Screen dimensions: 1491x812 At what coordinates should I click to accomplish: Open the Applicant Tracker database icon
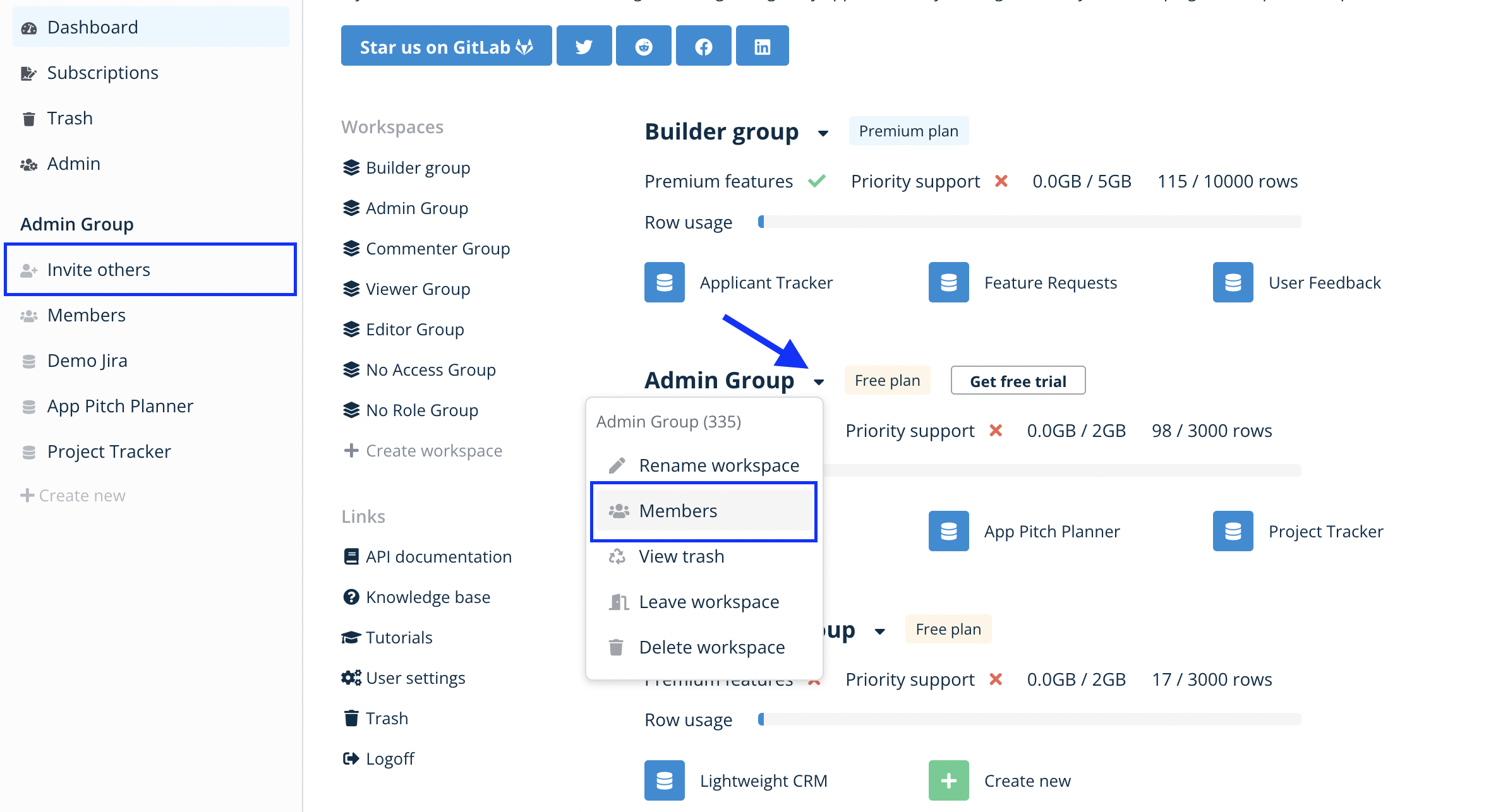(x=664, y=282)
